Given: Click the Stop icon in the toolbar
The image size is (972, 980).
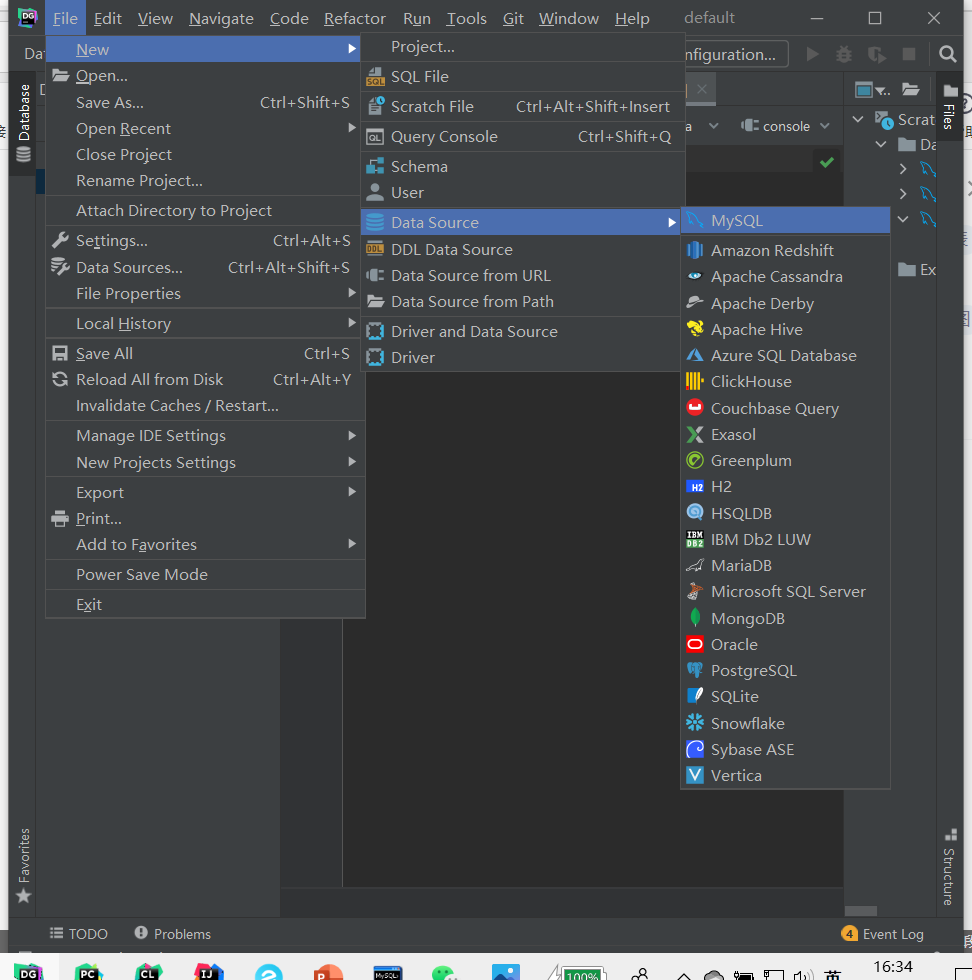Looking at the screenshot, I should [x=910, y=54].
